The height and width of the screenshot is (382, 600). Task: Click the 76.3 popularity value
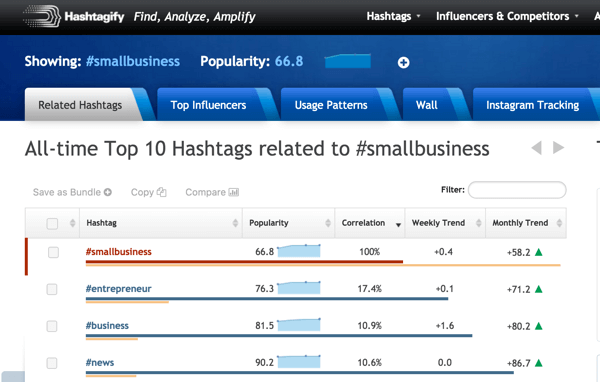(264, 289)
